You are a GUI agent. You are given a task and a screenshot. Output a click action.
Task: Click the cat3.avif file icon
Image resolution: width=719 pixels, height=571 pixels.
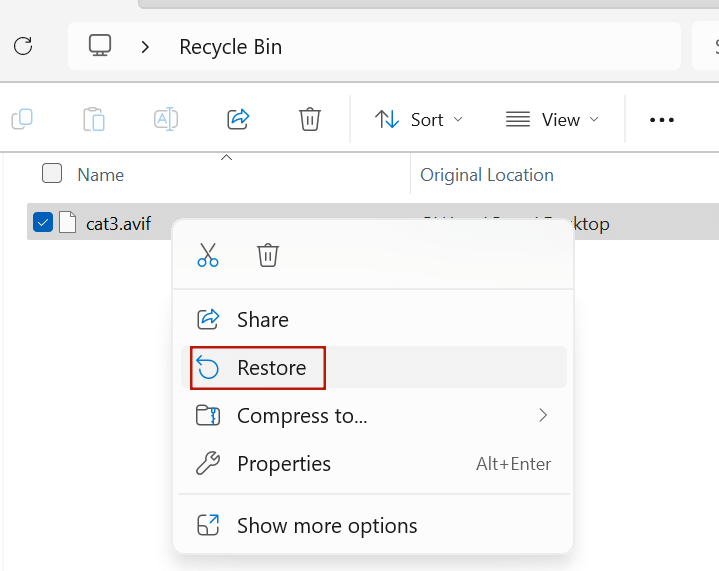[67, 222]
